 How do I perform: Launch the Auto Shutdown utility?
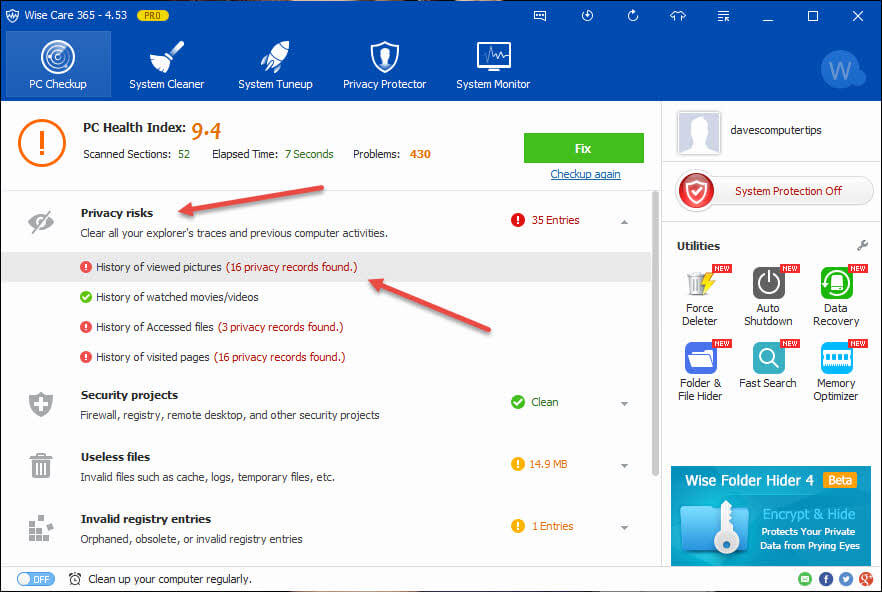[x=768, y=297]
